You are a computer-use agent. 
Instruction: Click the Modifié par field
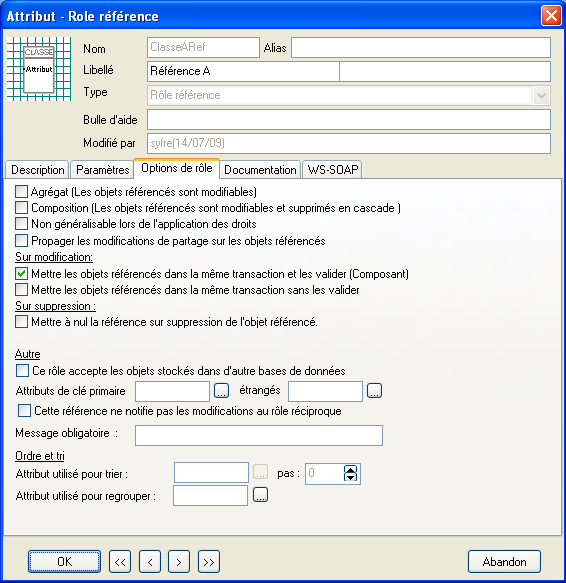[x=349, y=143]
